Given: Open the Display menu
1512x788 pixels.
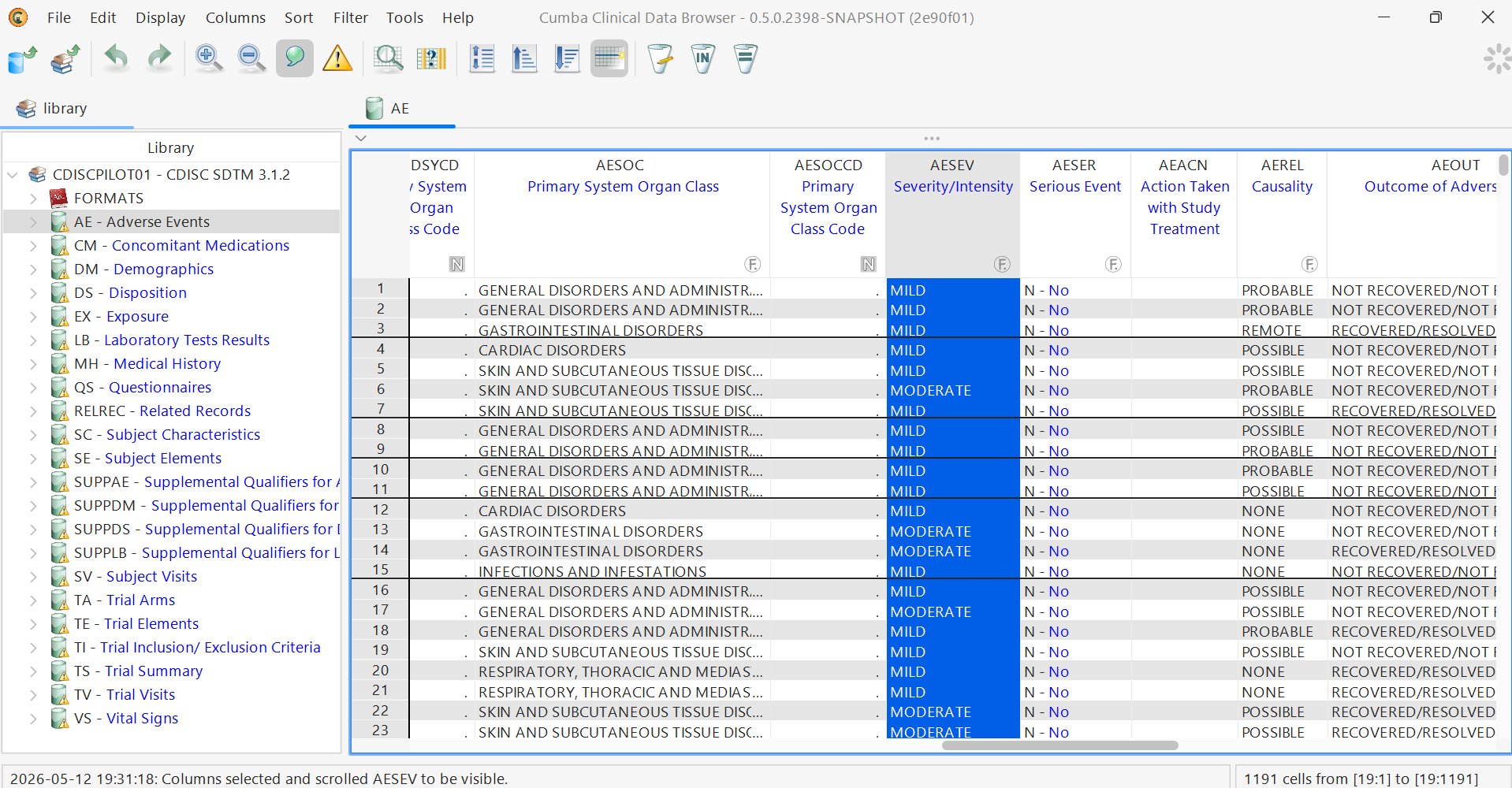Looking at the screenshot, I should (x=160, y=17).
